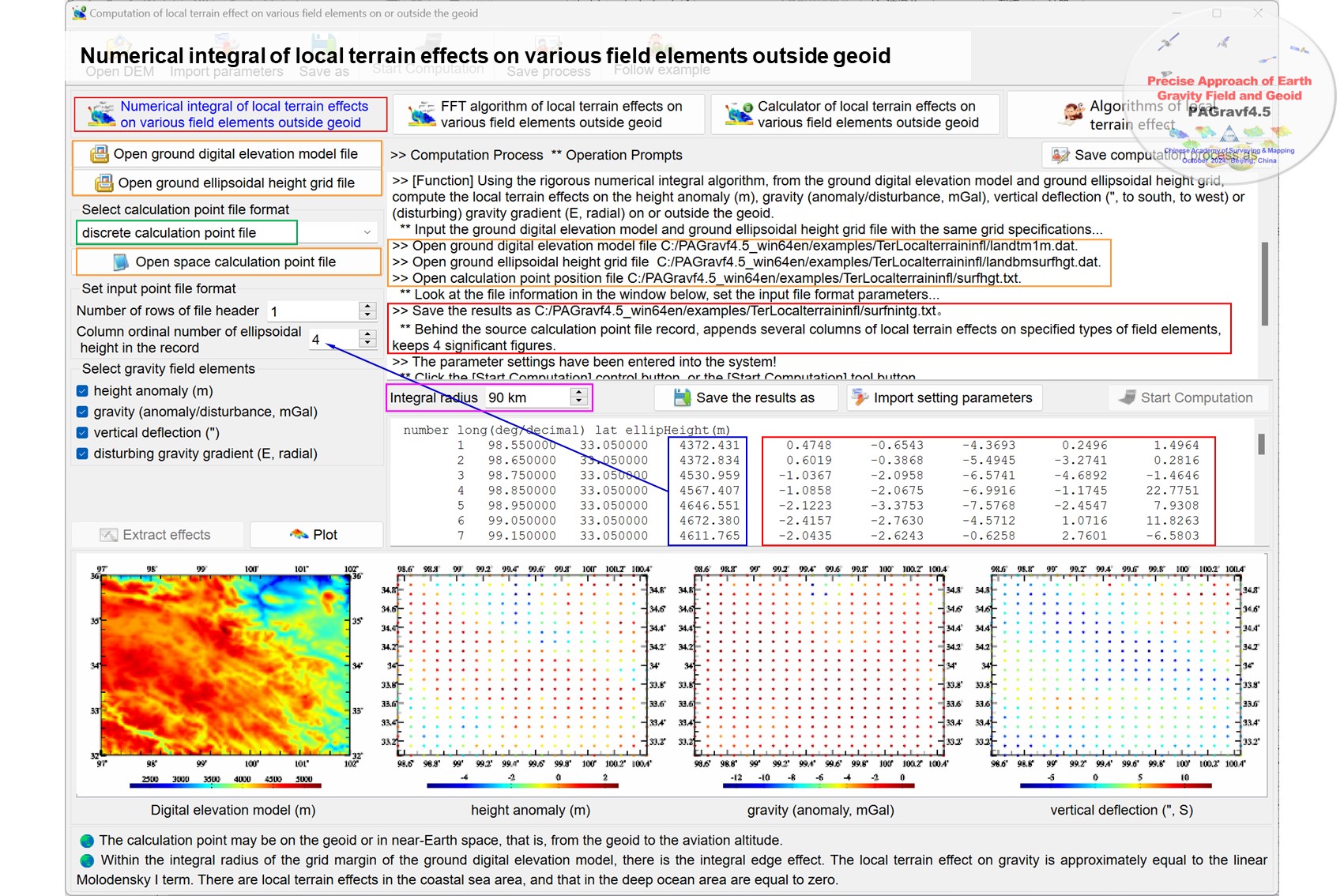Click the height anomaly color scale bar

coord(522,786)
